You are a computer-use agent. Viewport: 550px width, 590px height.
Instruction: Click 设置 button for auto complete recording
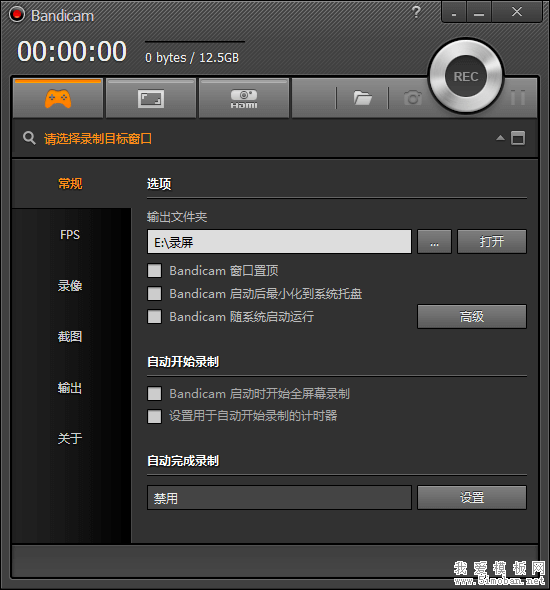(x=472, y=497)
